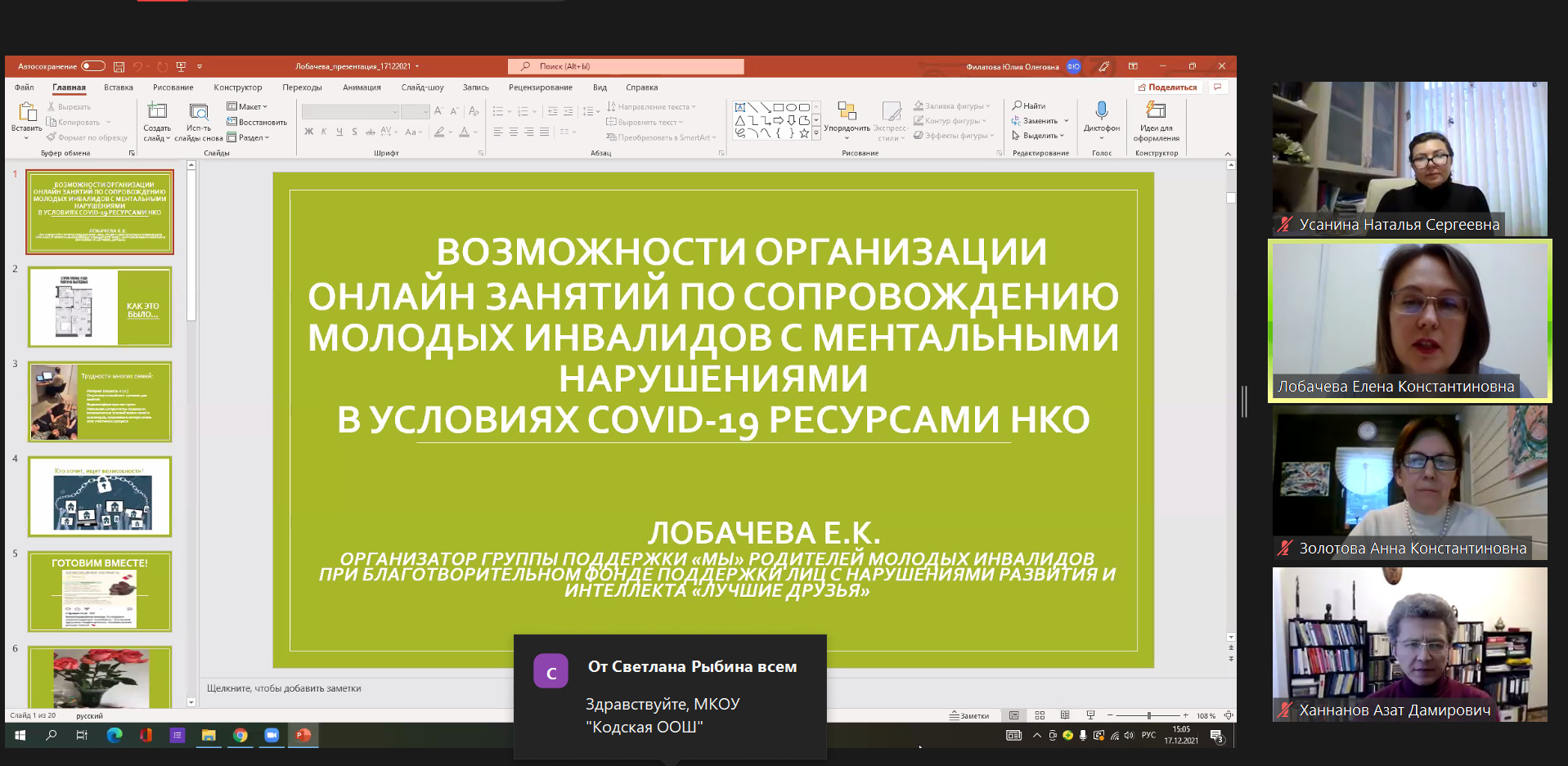Toggle bold Ж formatting
Viewport: 1568px width, 766px height.
308,132
